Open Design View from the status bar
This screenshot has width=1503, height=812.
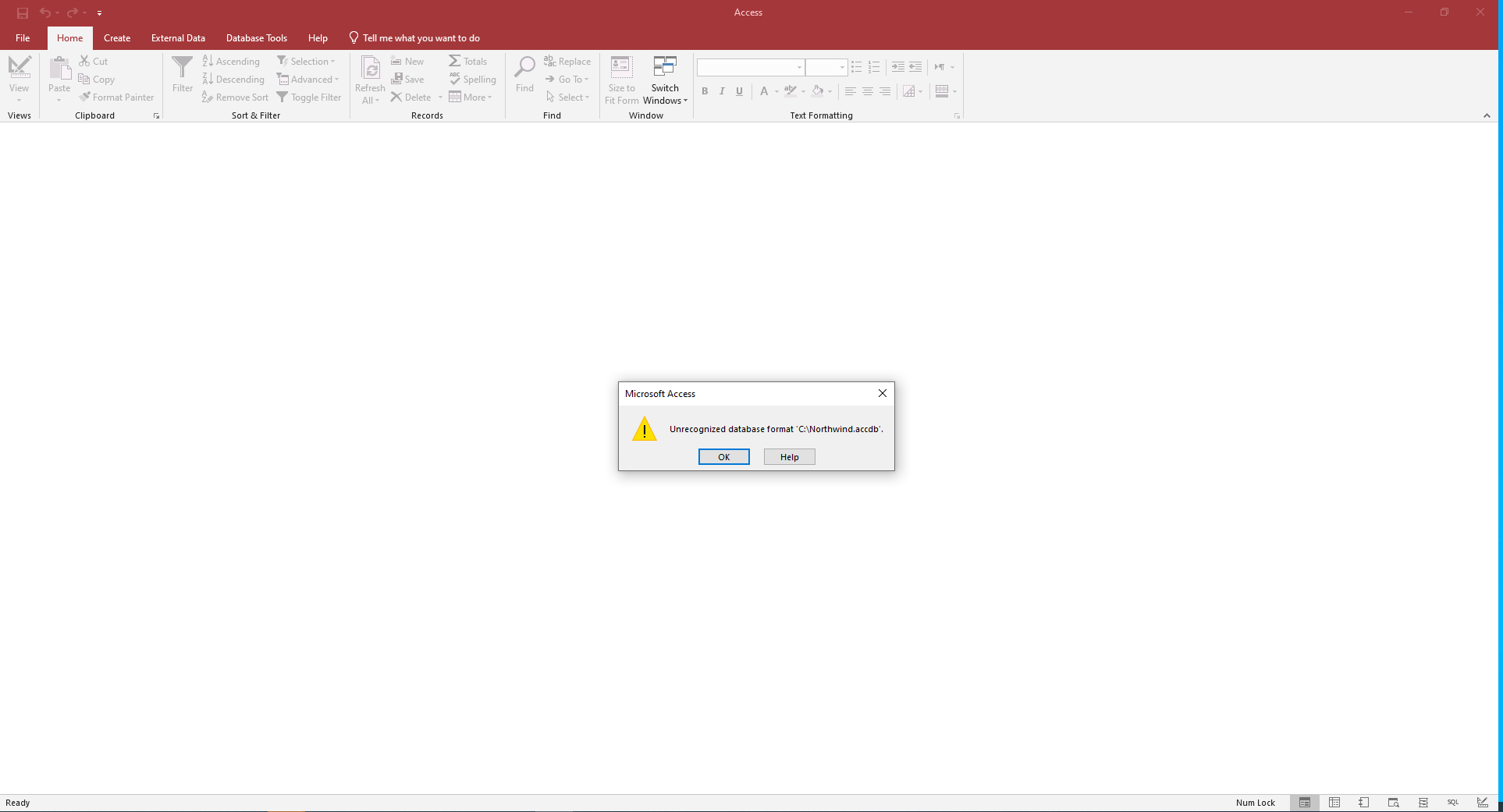tap(1482, 802)
